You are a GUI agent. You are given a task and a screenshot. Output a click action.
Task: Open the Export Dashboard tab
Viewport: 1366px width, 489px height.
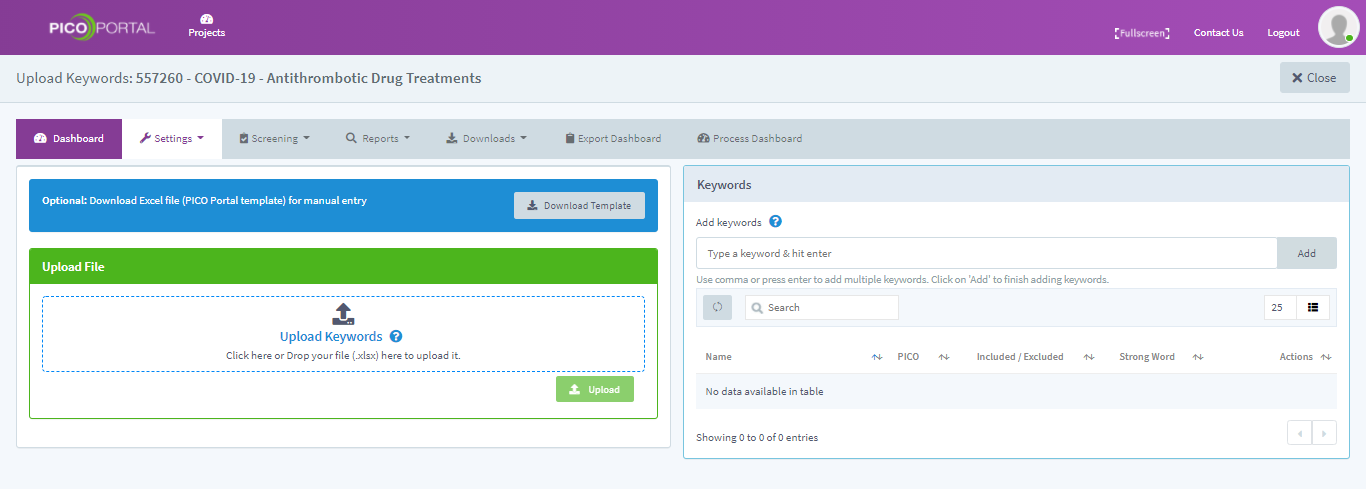click(613, 139)
